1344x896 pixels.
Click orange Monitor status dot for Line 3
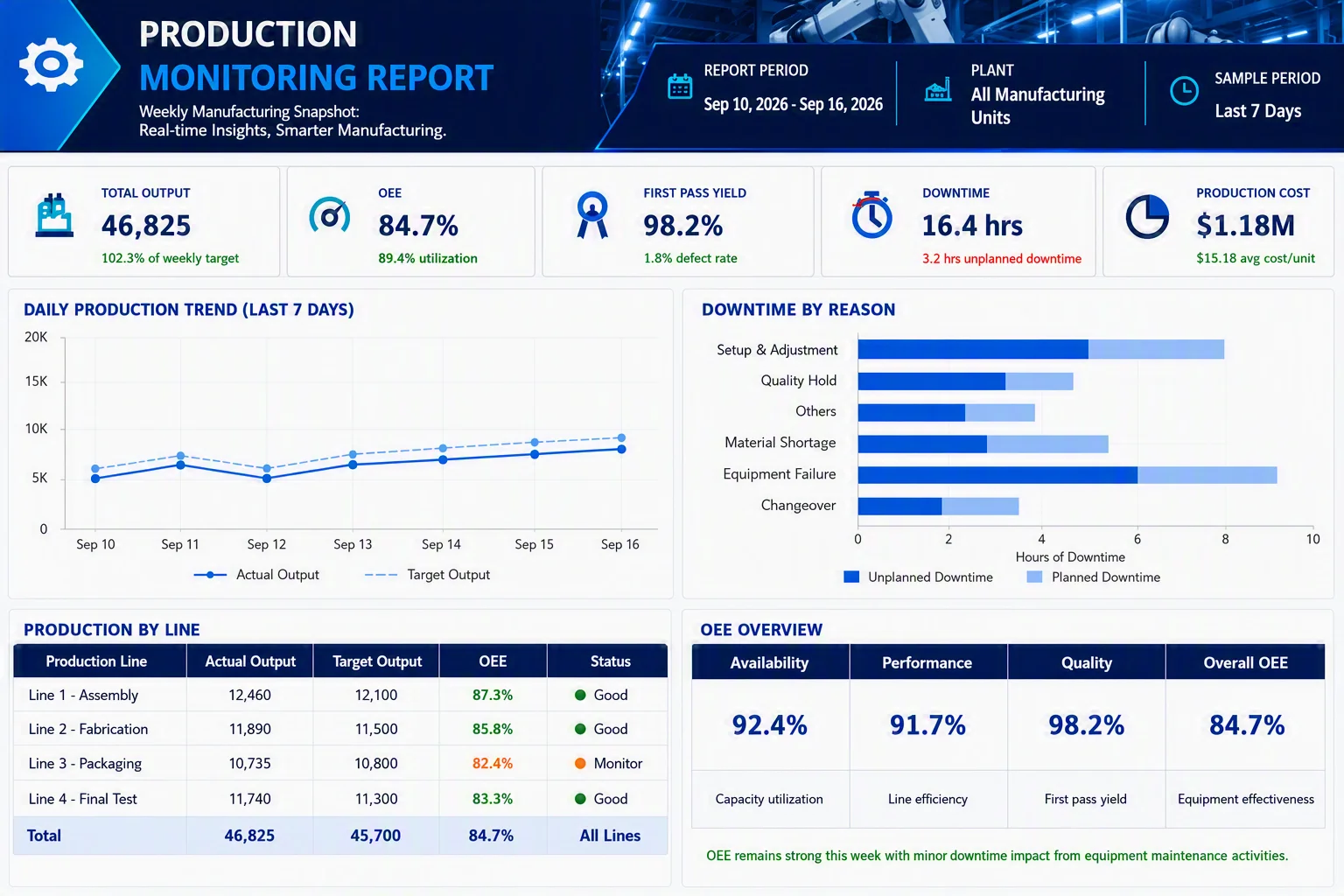tap(580, 763)
